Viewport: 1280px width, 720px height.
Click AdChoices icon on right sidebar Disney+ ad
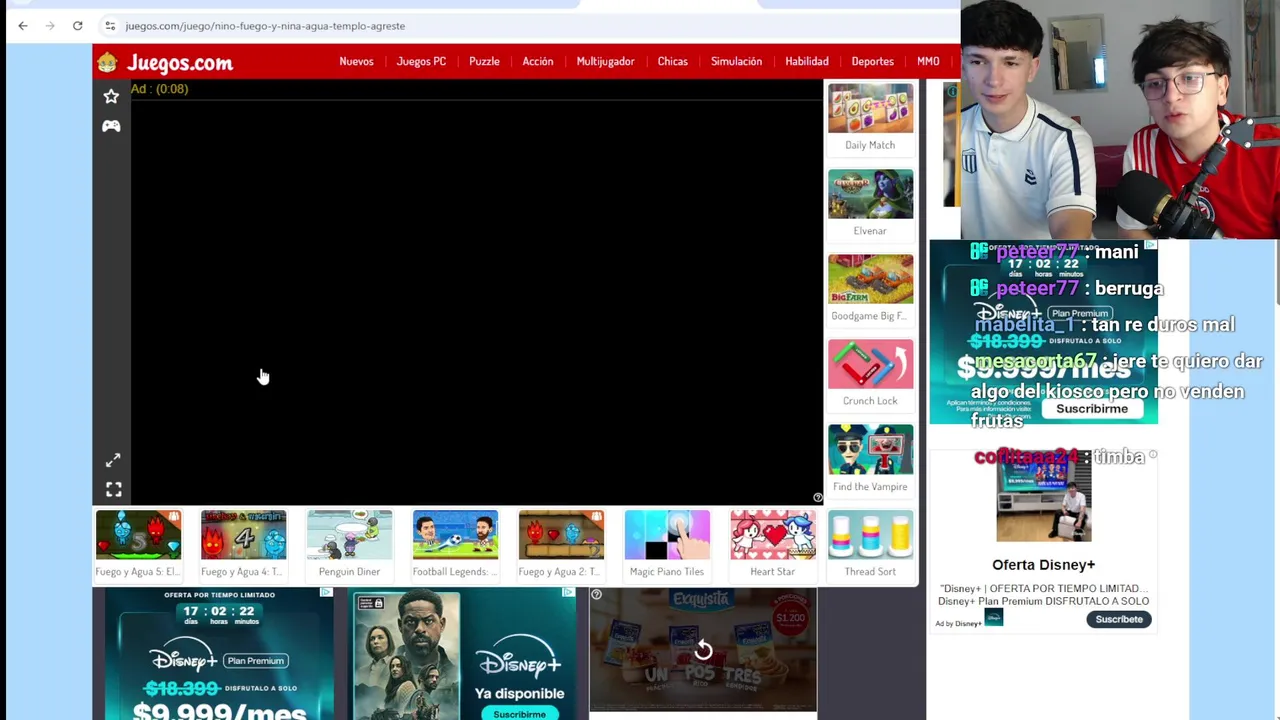pyautogui.click(x=1151, y=245)
